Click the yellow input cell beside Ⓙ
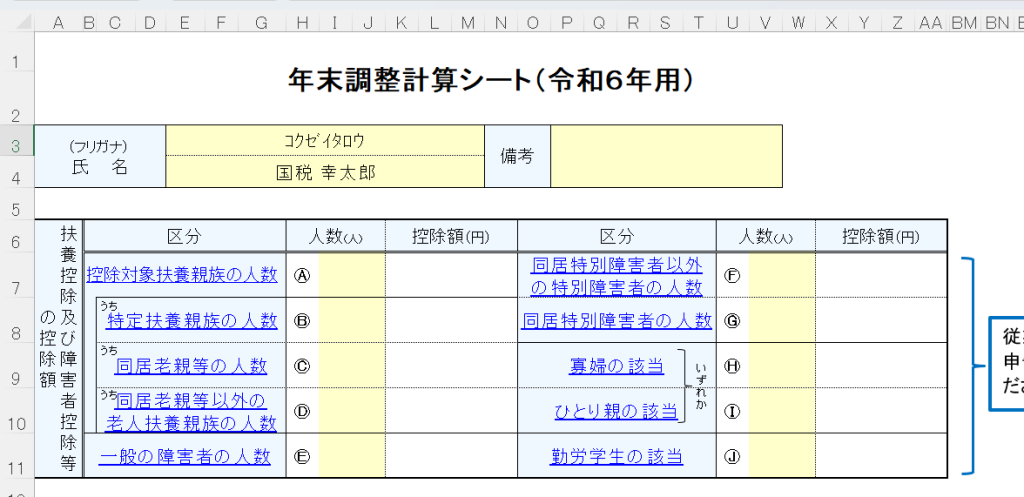The height and width of the screenshot is (497, 1024). click(x=781, y=456)
